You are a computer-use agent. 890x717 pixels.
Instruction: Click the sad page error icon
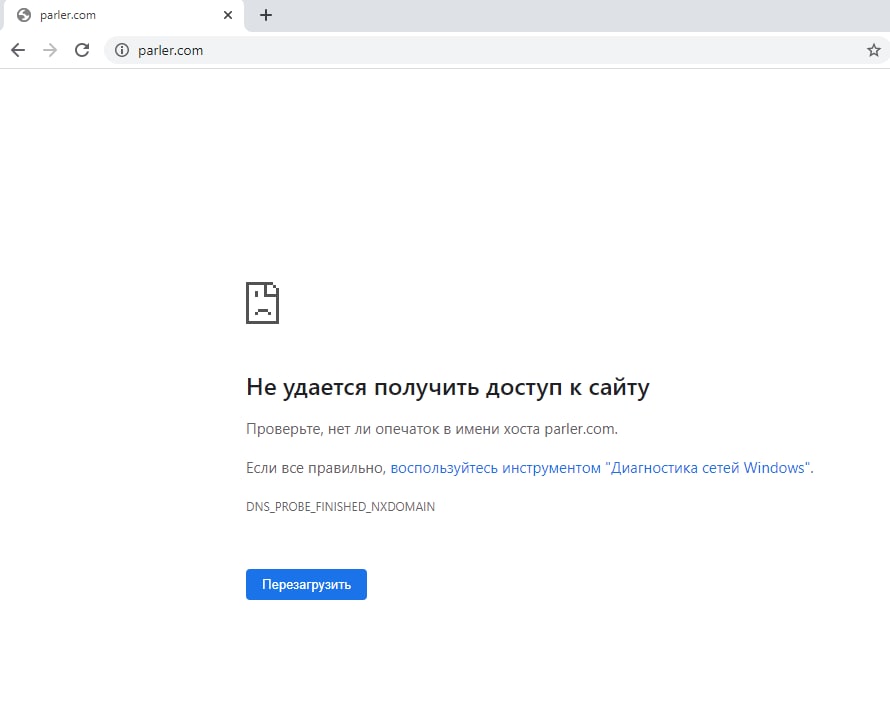(x=262, y=303)
